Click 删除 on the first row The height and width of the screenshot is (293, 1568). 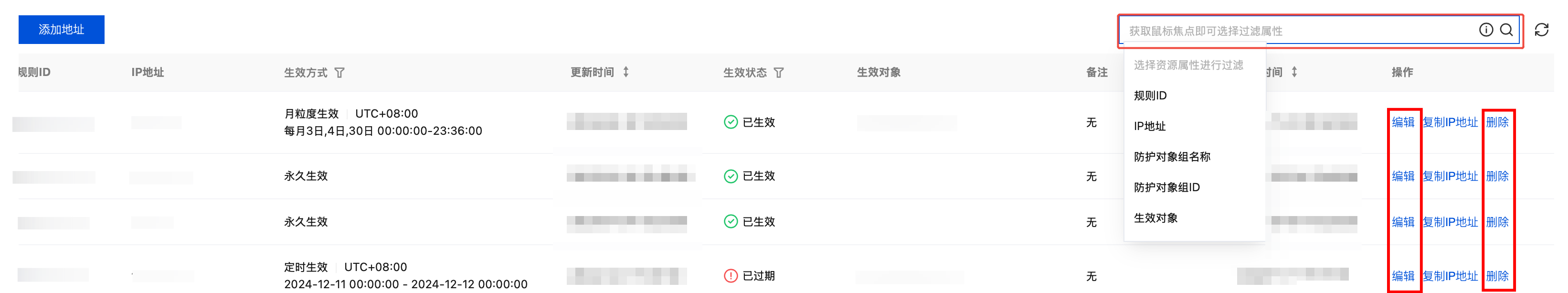1497,122
